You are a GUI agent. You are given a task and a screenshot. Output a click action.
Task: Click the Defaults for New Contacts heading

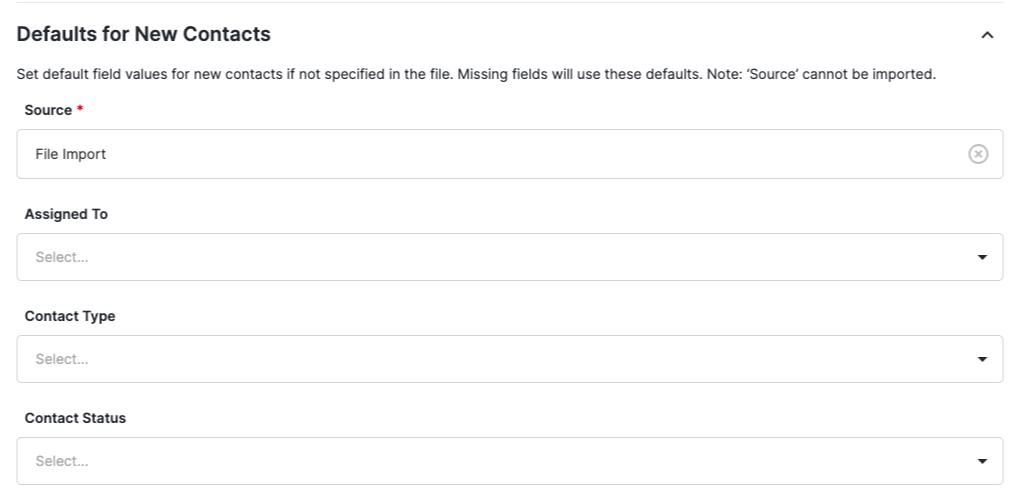click(x=144, y=34)
